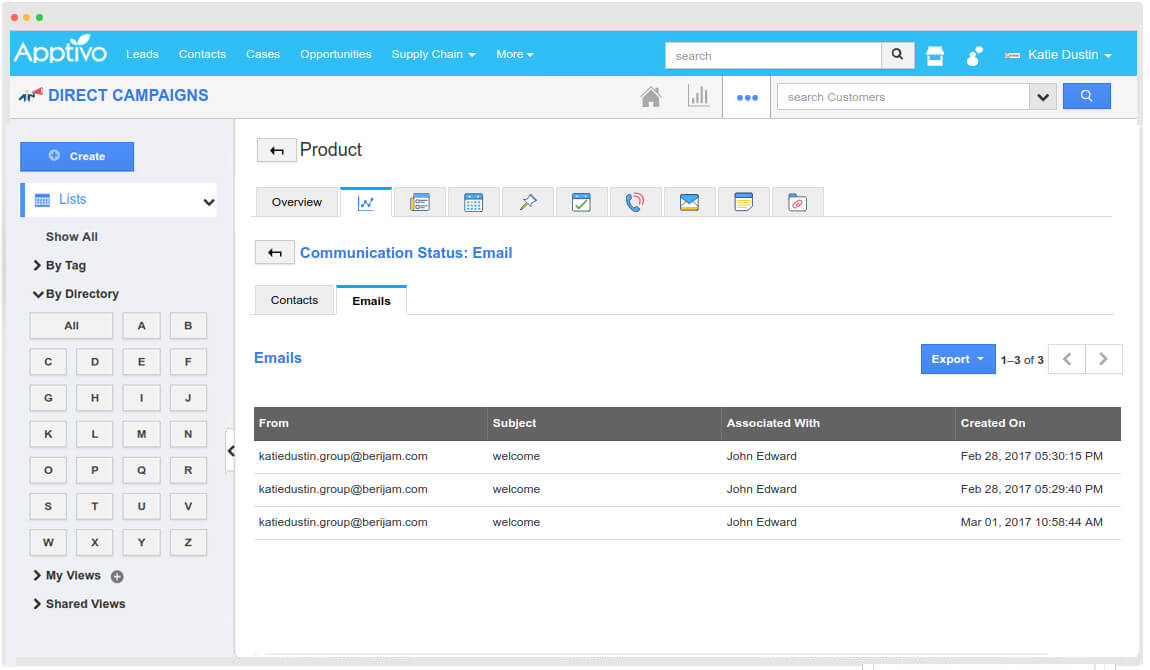Go to the Home icon
This screenshot has height=670, width=1150.
[x=650, y=97]
